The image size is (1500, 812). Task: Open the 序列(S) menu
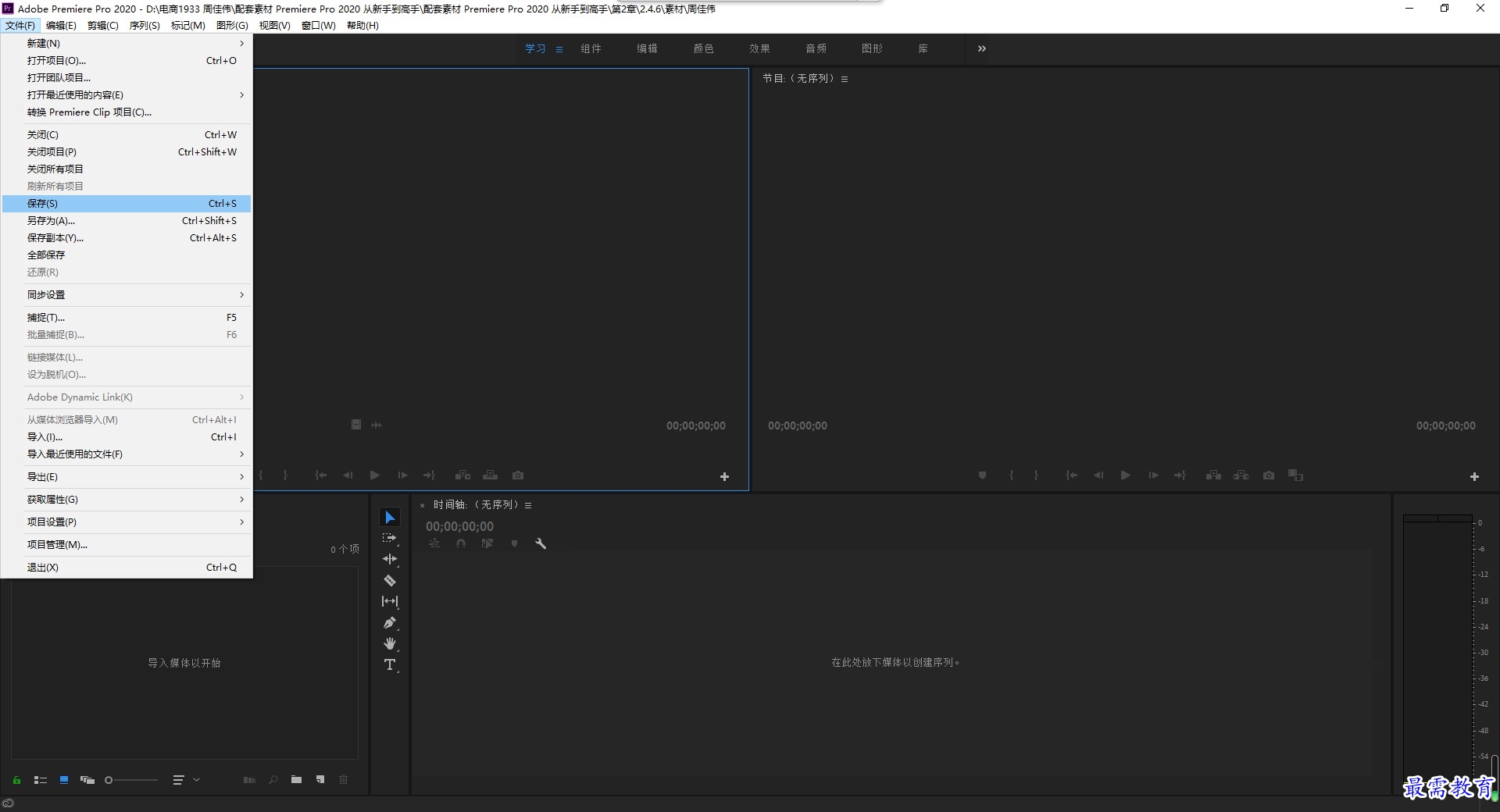[x=145, y=25]
